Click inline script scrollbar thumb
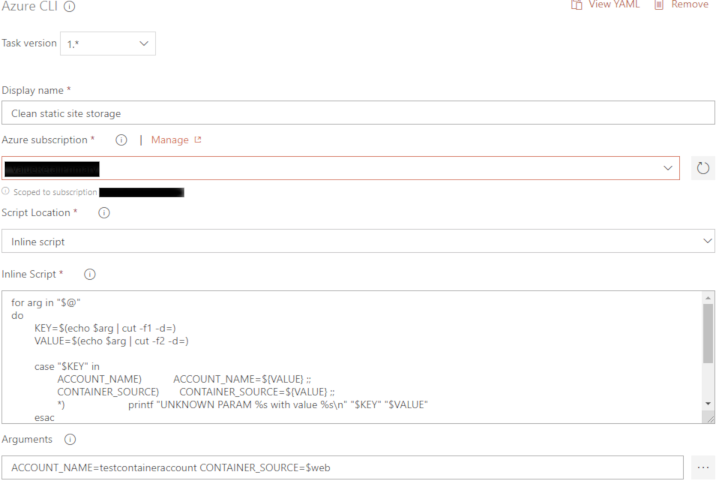The image size is (719, 484). pos(708,334)
